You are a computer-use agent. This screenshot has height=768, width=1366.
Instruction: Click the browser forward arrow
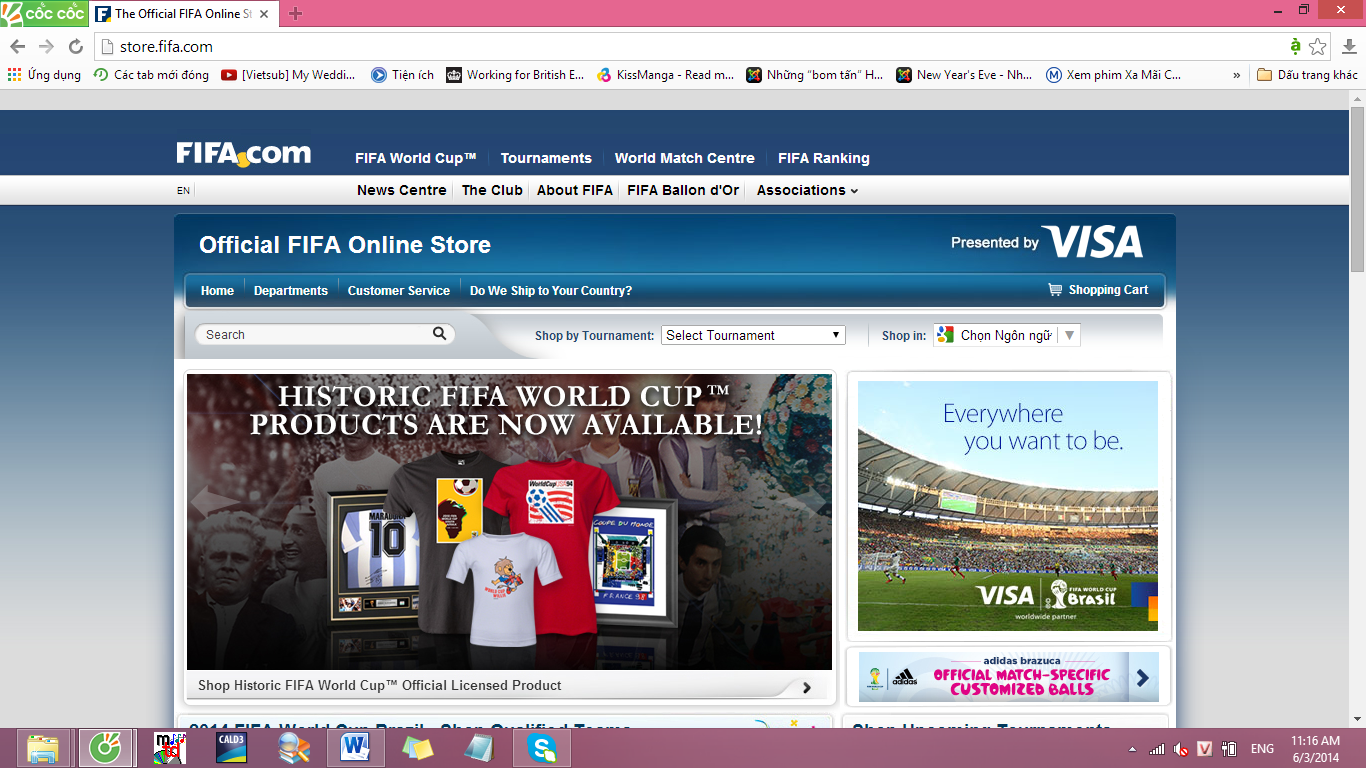point(46,47)
